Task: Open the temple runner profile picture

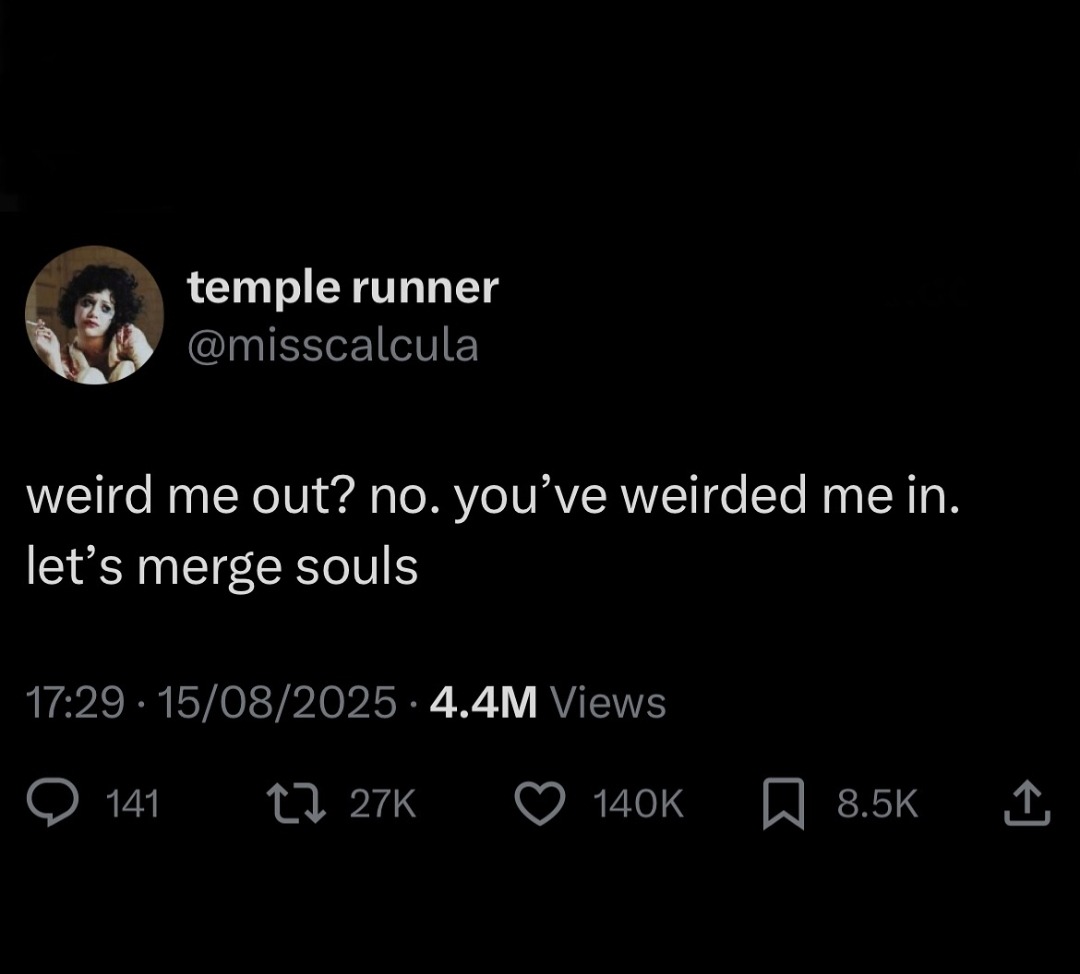Action: [x=94, y=315]
